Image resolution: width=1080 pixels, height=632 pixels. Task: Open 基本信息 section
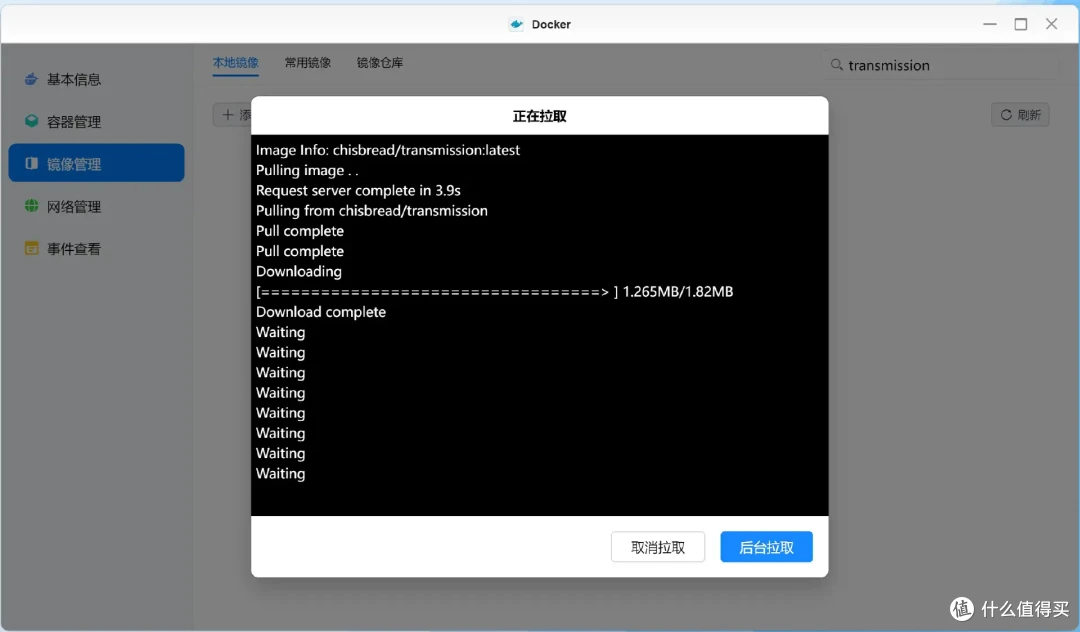[96, 79]
